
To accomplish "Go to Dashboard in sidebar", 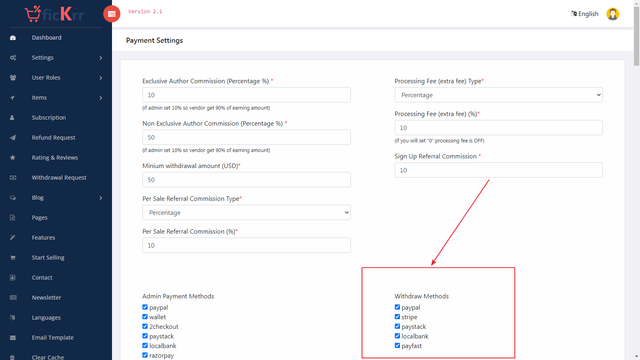I will click(47, 38).
